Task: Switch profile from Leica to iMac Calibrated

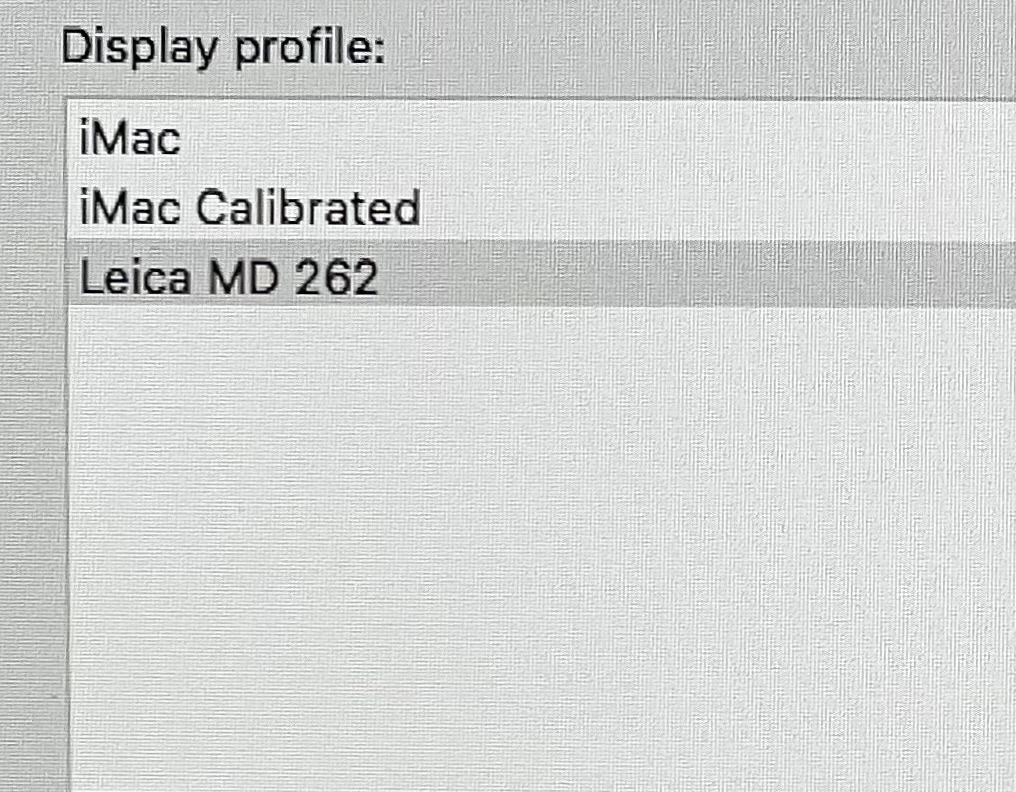Action: click(x=249, y=208)
